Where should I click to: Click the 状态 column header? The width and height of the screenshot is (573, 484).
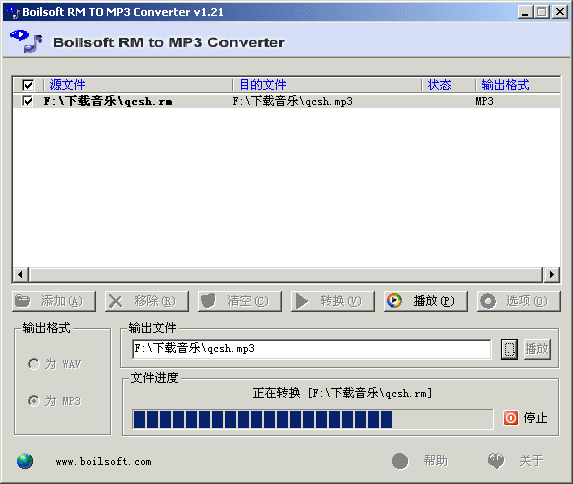449,85
